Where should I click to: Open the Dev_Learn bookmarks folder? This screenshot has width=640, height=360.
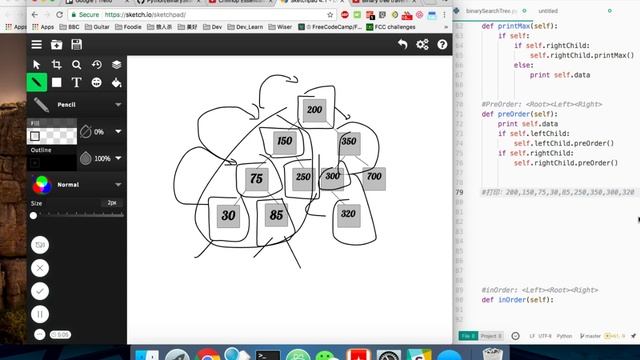[x=245, y=27]
